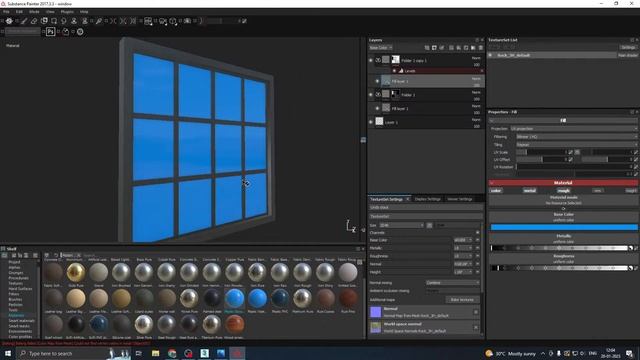Click the filter icon in Shelf toolbar
The width and height of the screenshot is (640, 360).
[x=47, y=255]
